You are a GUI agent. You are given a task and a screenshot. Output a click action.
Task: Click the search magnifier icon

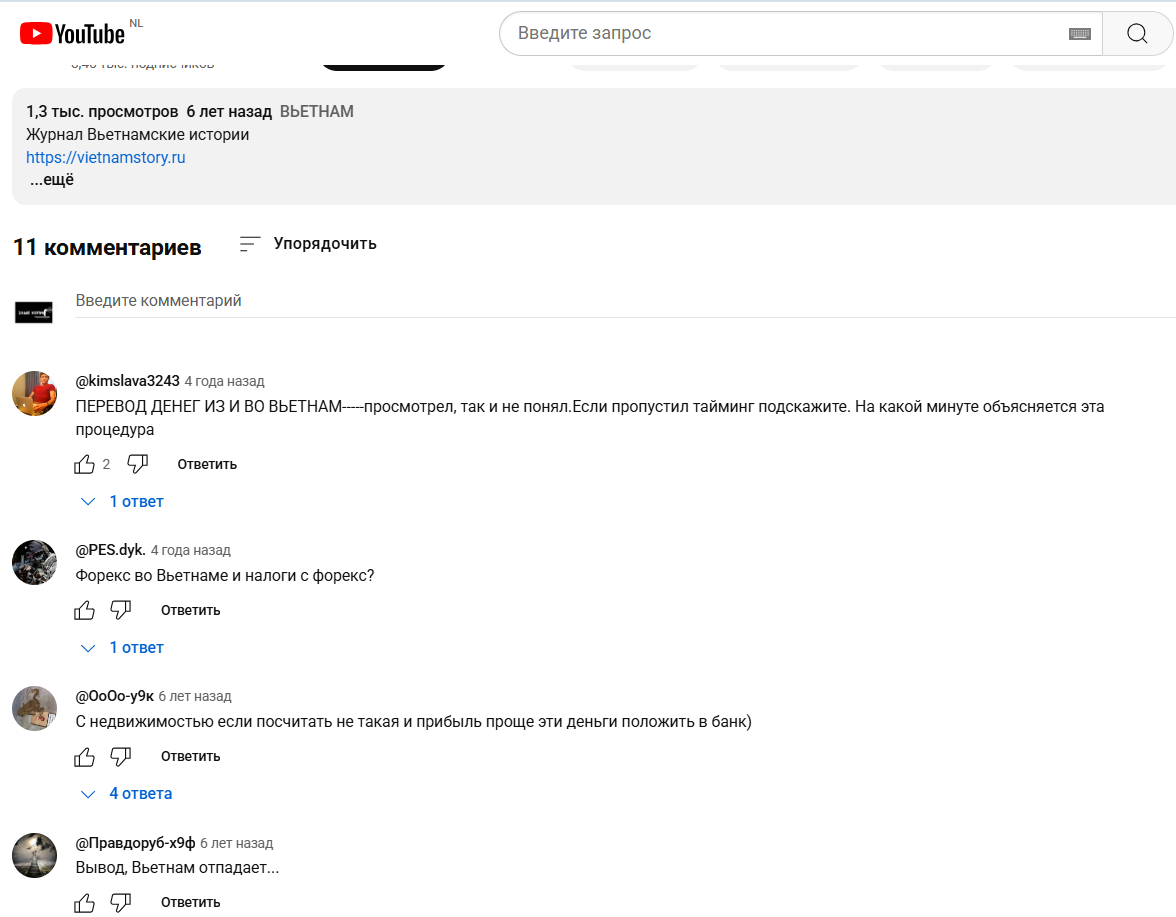point(1136,33)
